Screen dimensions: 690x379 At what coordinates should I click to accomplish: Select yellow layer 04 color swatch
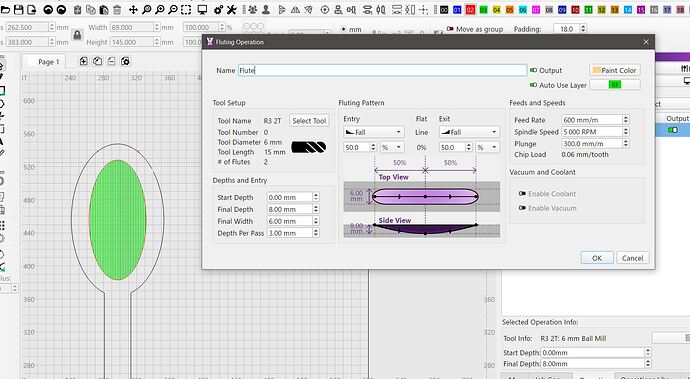click(496, 9)
